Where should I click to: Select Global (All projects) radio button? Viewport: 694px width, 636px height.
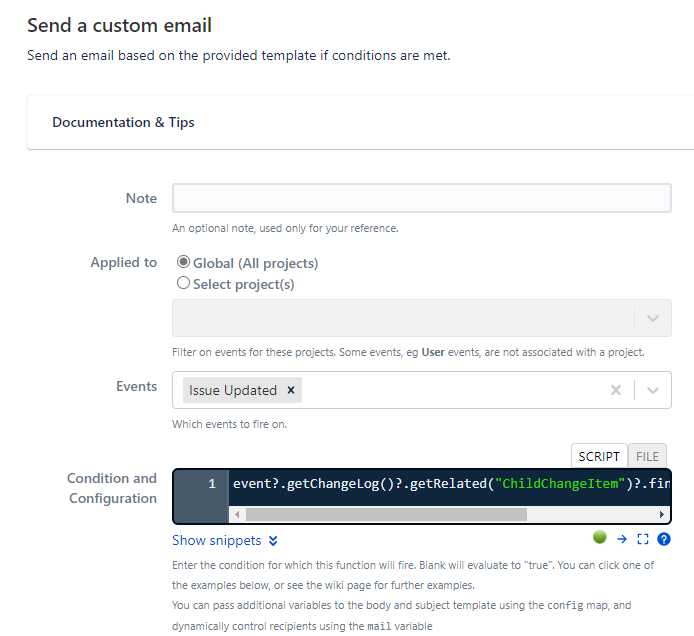[x=183, y=262]
